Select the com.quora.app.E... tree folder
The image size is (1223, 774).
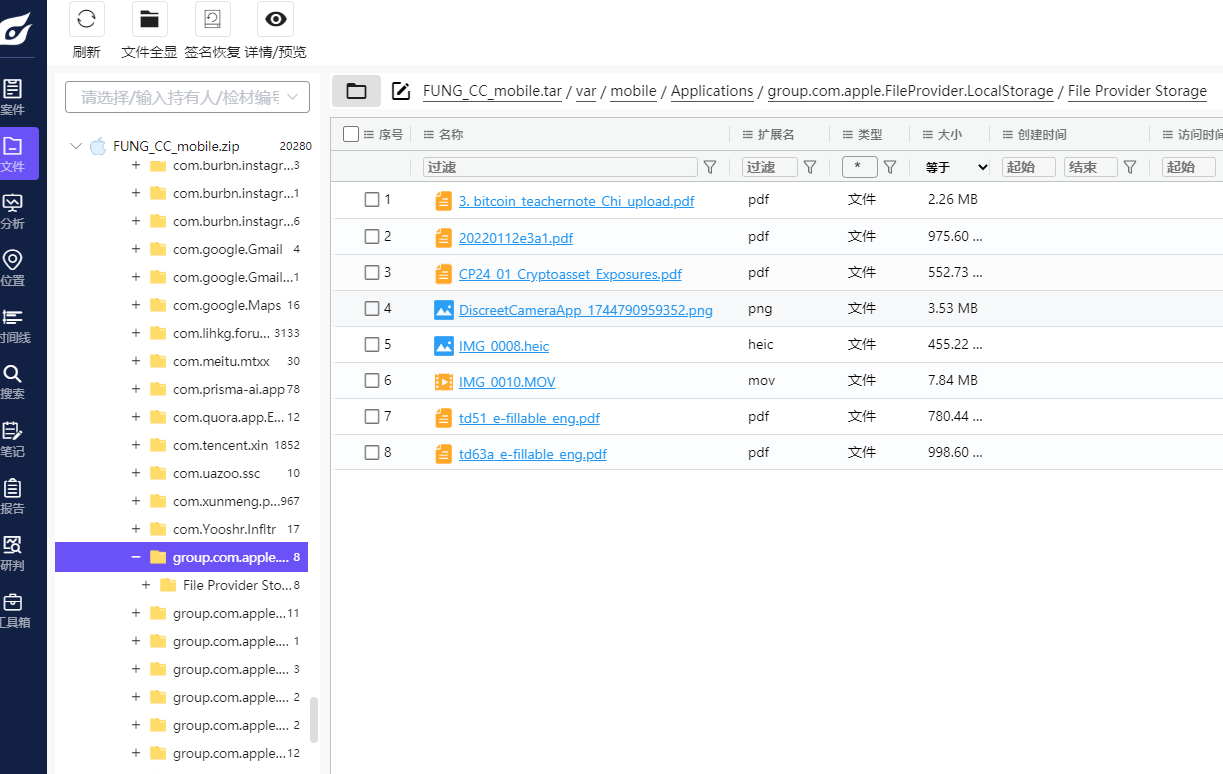pyautogui.click(x=229, y=417)
